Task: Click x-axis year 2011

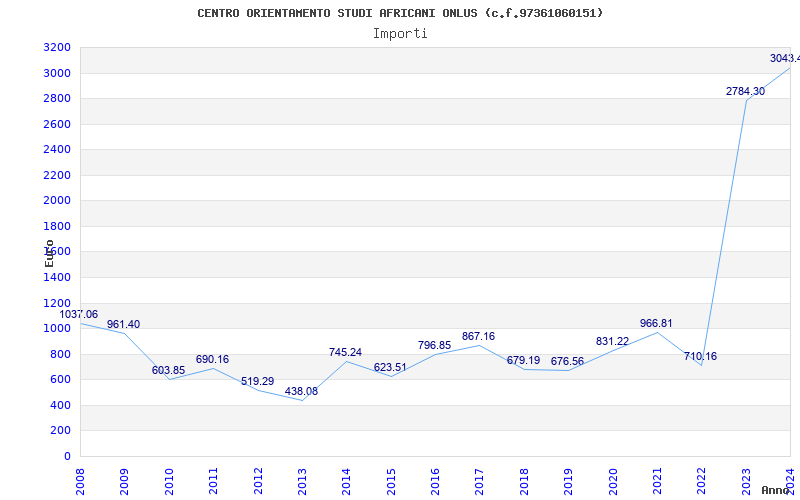Action: (213, 482)
